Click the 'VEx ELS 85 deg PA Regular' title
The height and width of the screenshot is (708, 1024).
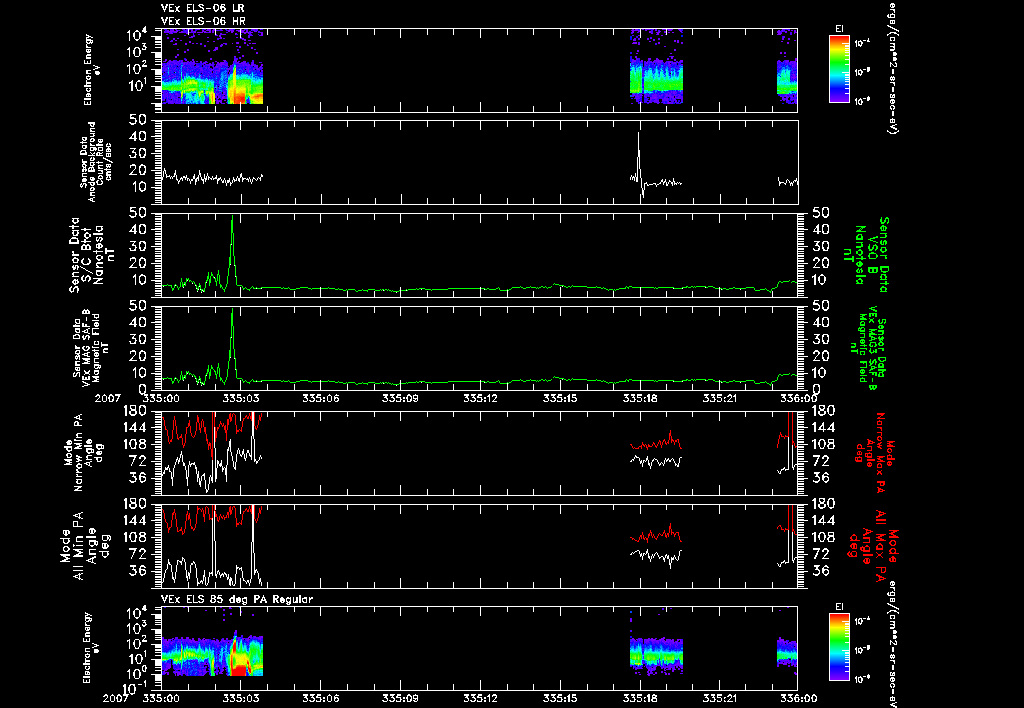click(237, 599)
